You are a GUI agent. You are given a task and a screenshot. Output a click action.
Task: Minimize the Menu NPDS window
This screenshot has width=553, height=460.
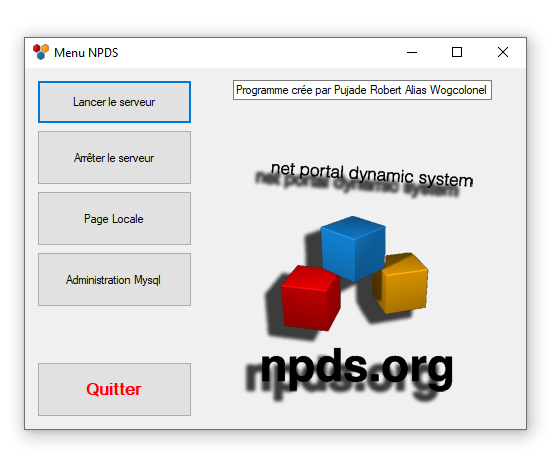click(412, 52)
